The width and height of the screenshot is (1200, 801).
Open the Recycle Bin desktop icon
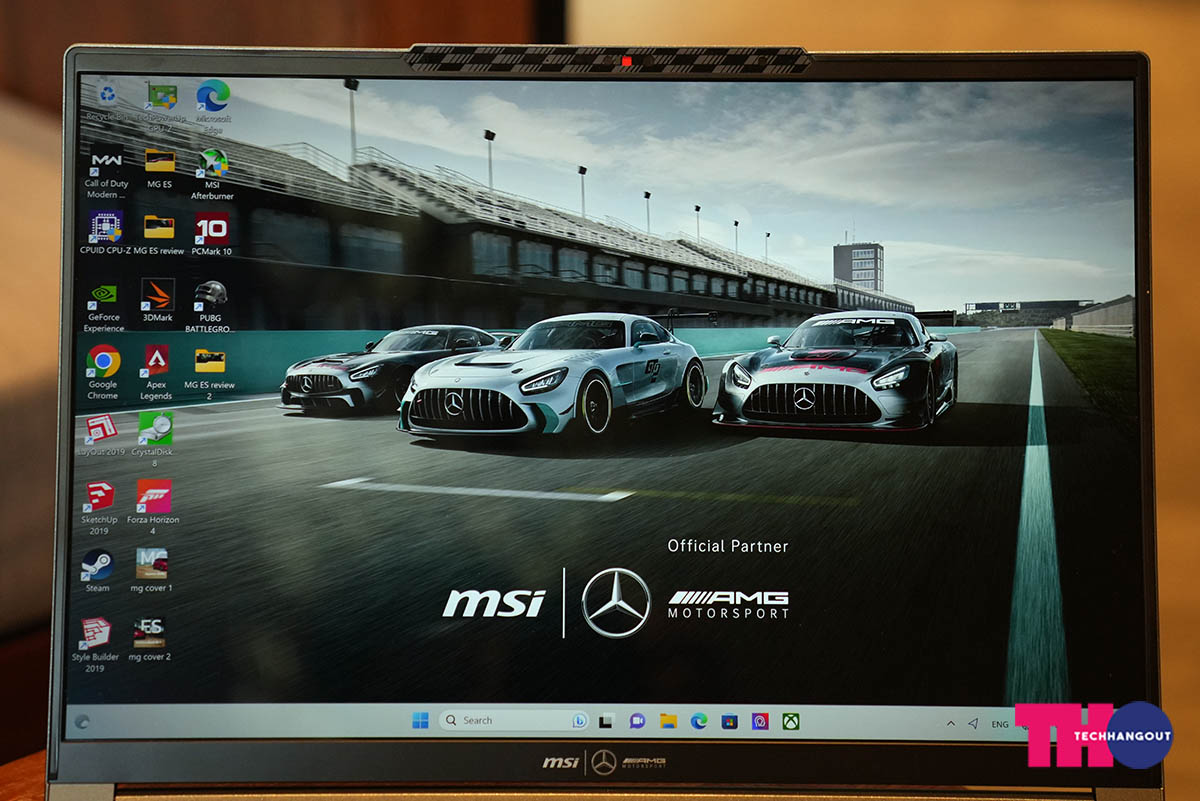pos(105,100)
